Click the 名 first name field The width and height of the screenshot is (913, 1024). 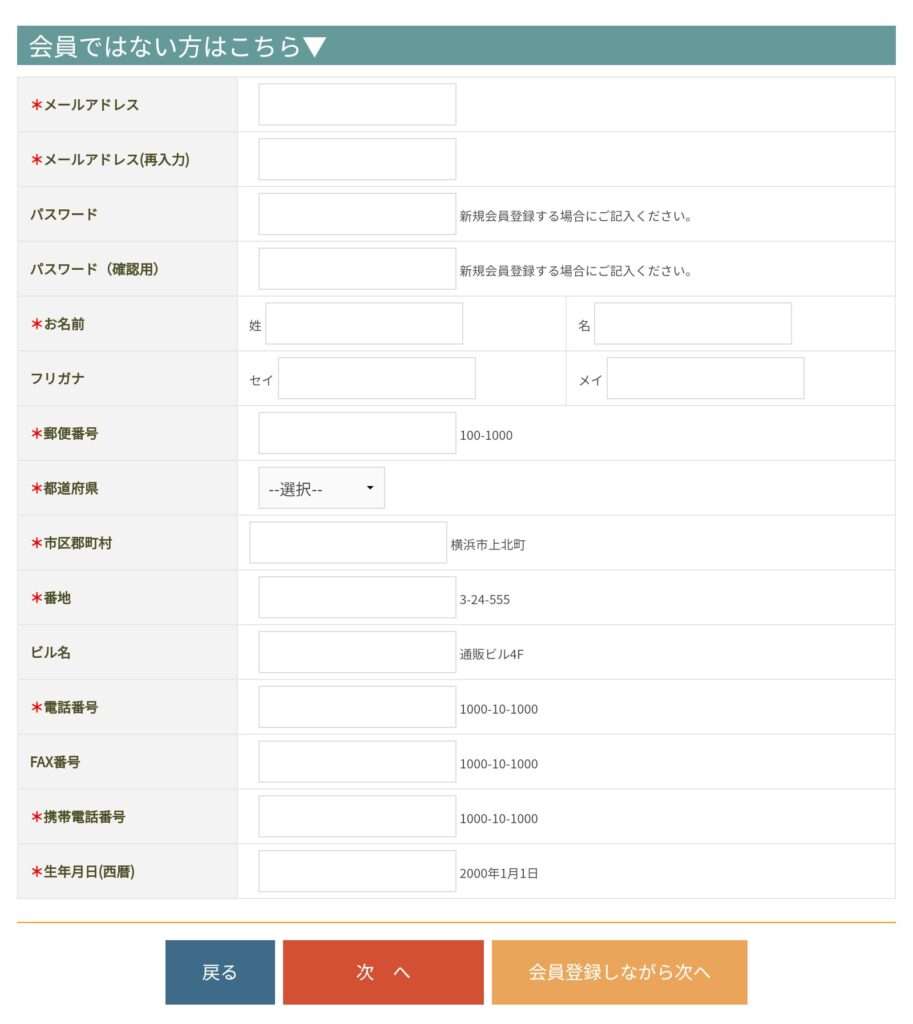point(693,324)
